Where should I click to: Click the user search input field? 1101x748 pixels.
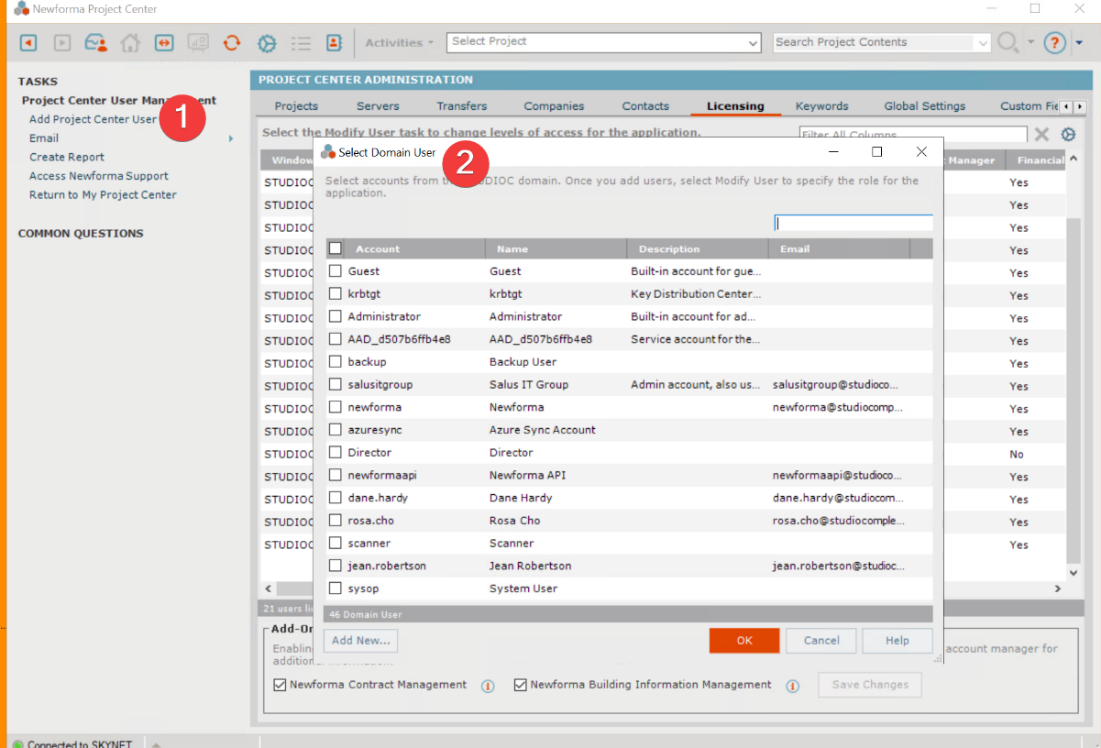(852, 221)
